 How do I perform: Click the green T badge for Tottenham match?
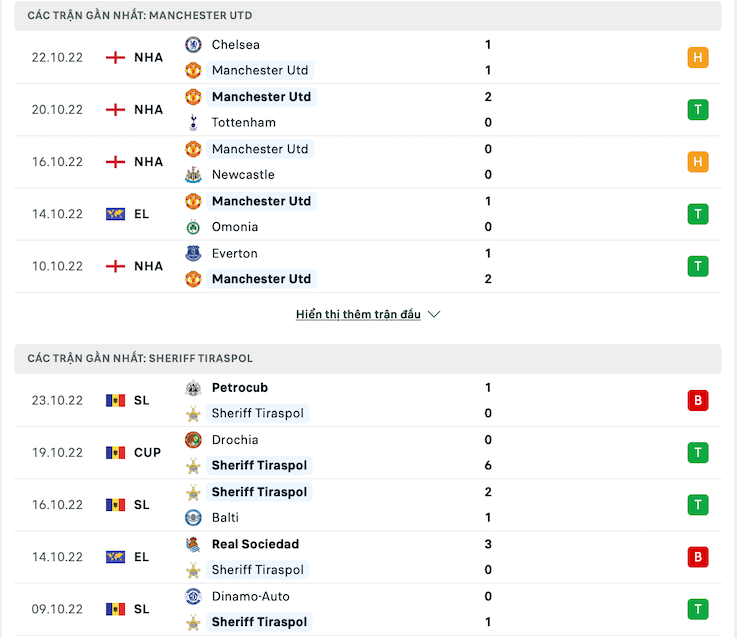click(x=698, y=110)
